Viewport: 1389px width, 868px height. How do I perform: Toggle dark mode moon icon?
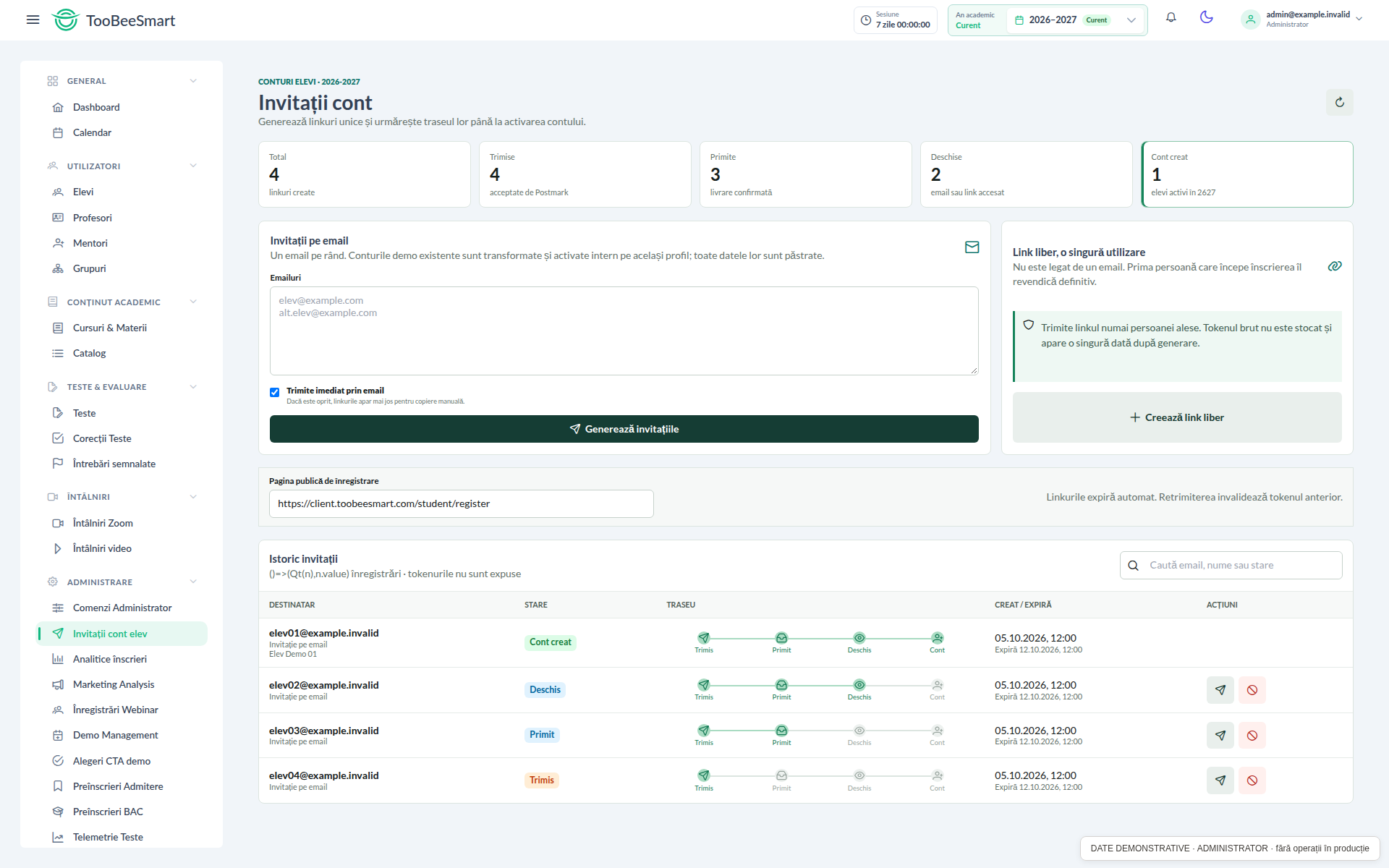[x=1206, y=17]
